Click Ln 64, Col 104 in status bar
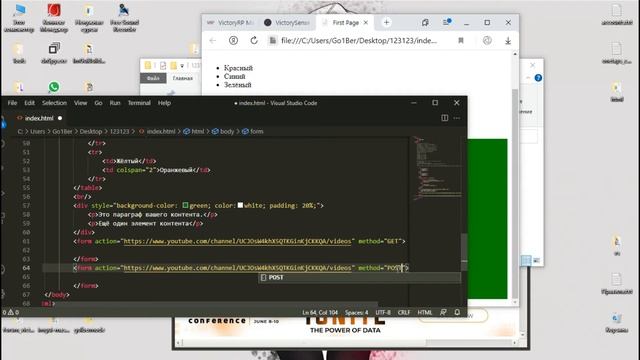 tap(320, 312)
